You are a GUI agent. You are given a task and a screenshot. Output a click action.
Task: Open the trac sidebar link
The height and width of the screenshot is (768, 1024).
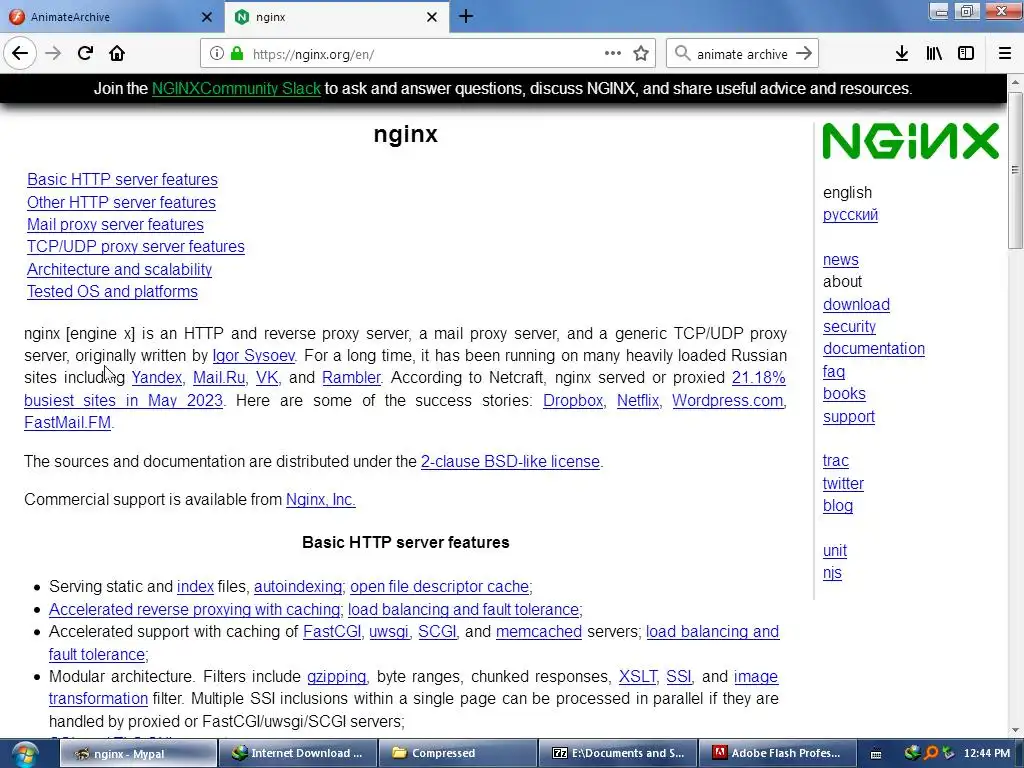coord(835,461)
